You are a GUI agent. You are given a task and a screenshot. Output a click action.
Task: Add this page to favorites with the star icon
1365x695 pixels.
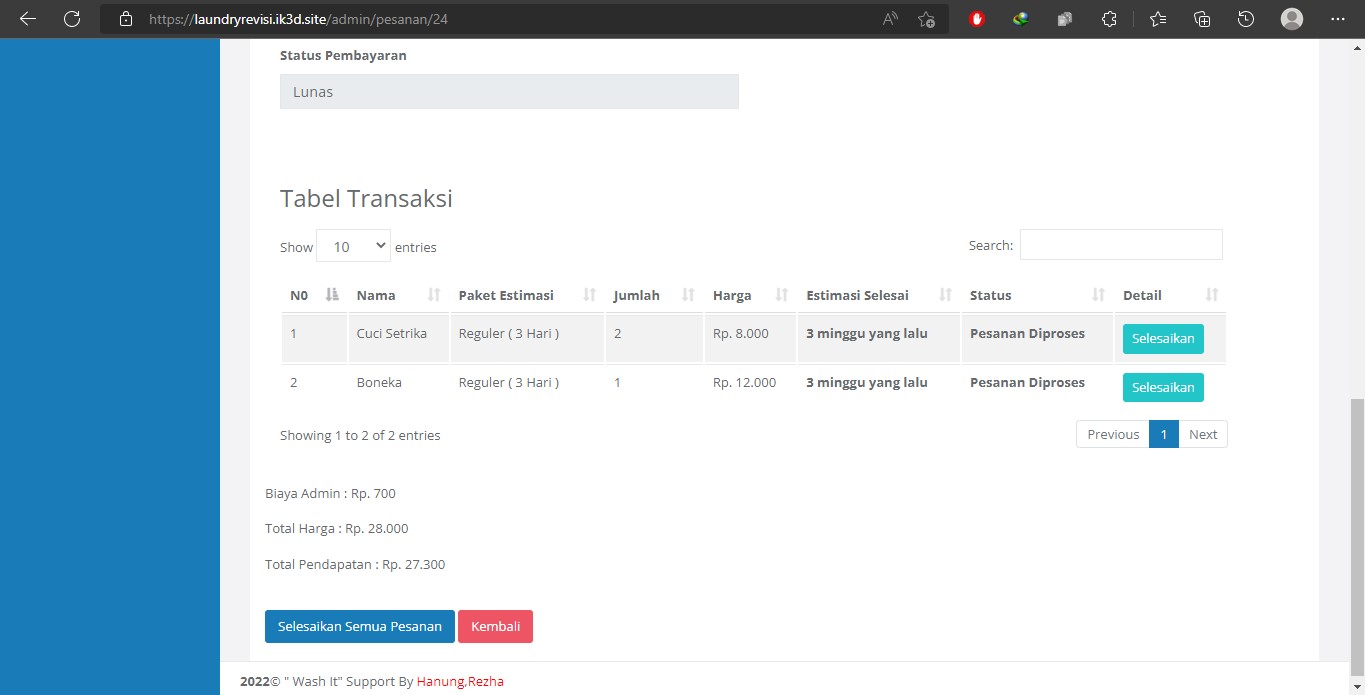[x=926, y=19]
